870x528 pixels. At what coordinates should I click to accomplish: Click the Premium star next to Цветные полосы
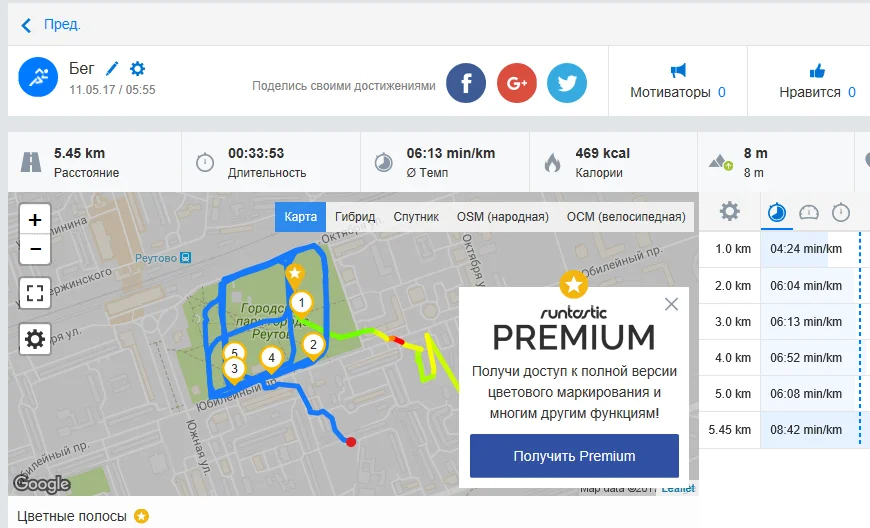(x=141, y=516)
